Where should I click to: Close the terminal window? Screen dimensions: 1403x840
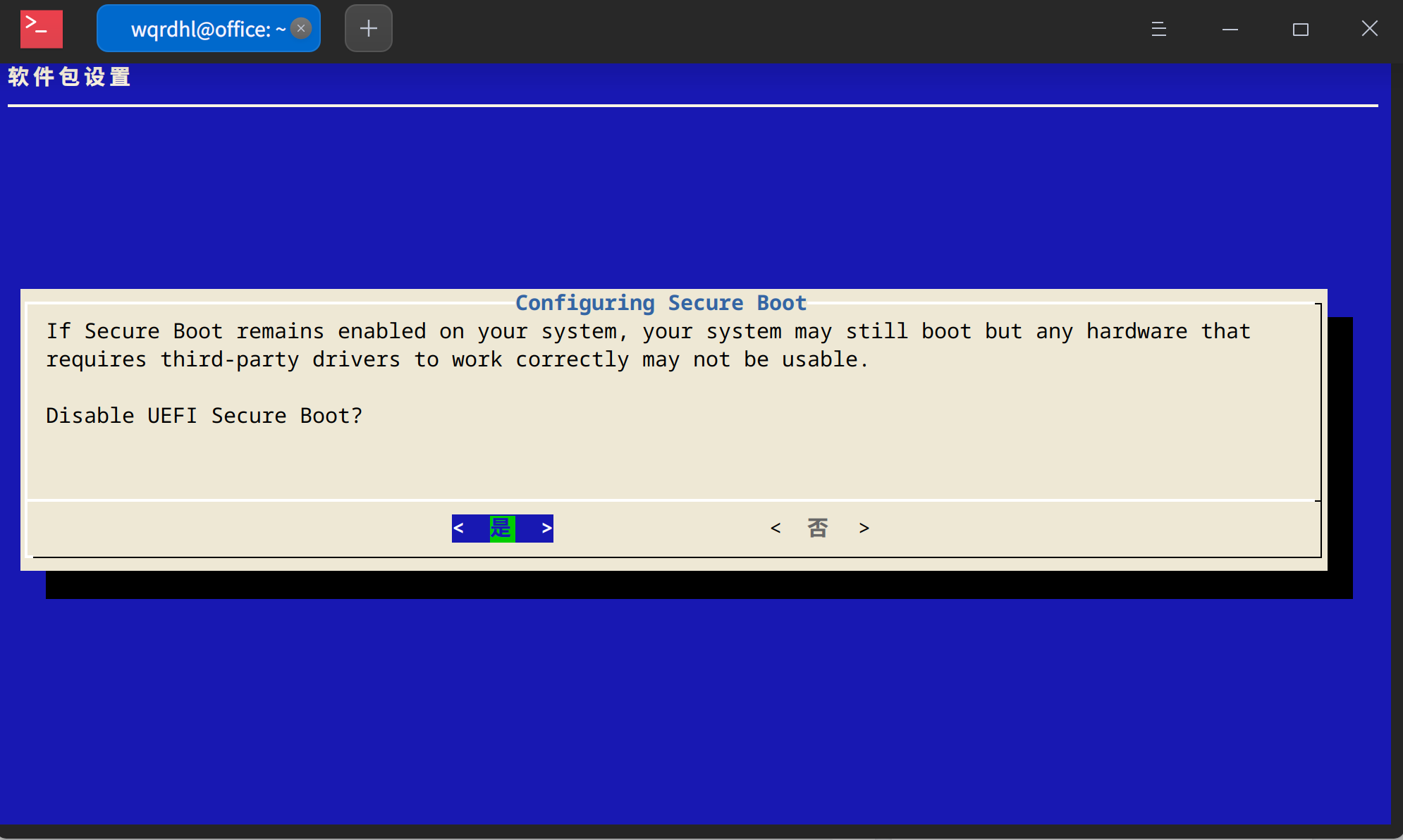click(x=1369, y=29)
